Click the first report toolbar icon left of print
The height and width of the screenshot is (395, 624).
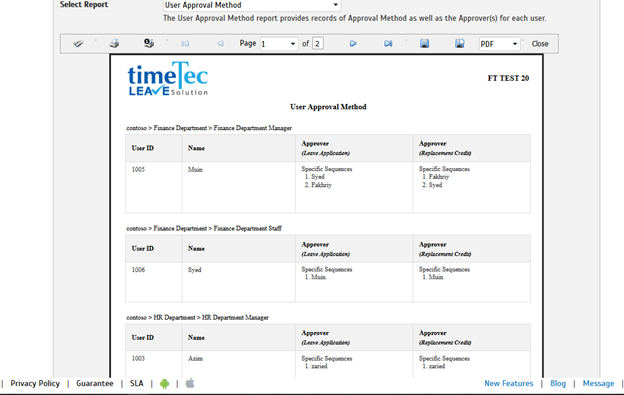78,43
